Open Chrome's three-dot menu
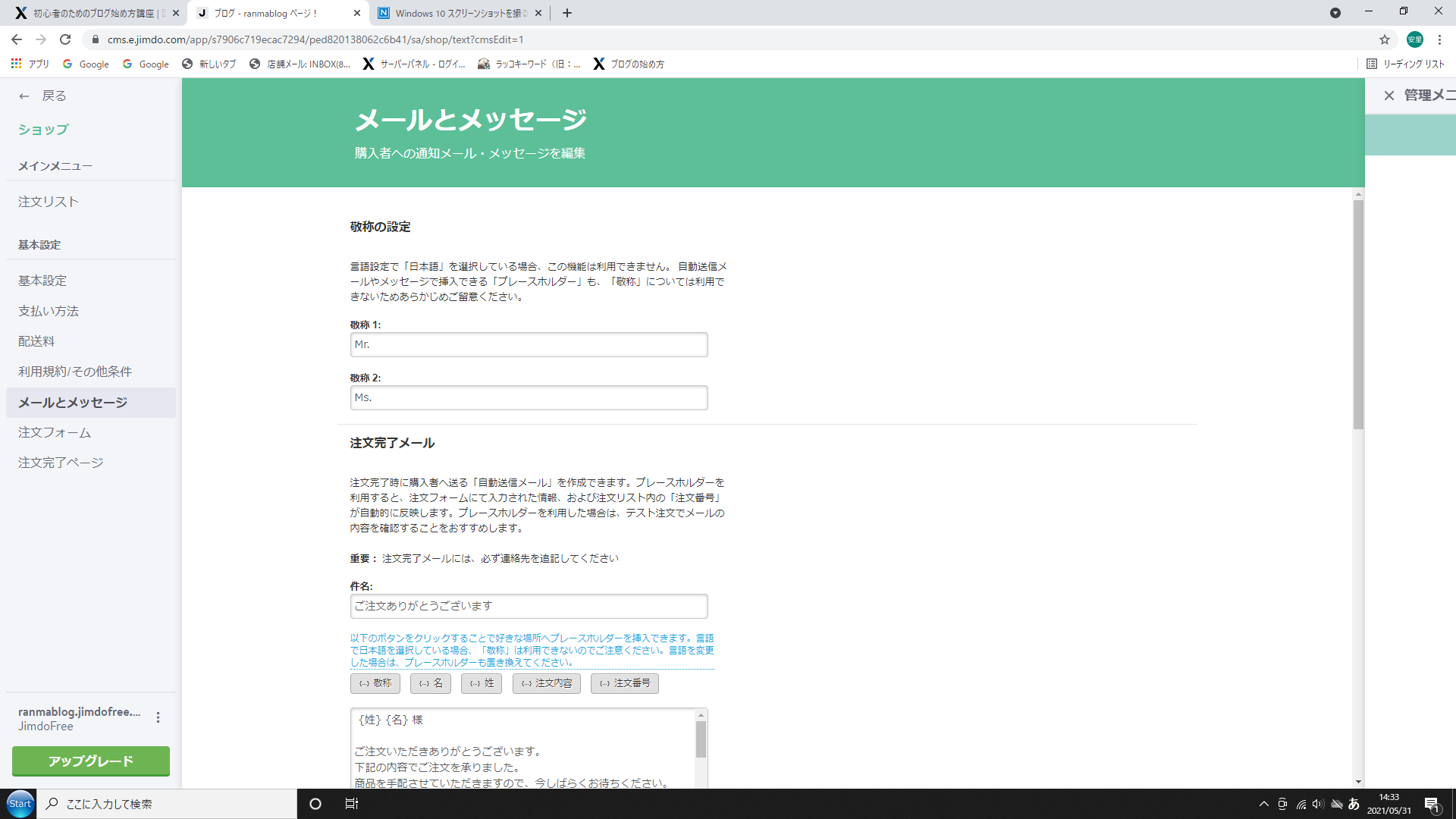The width and height of the screenshot is (1456, 819). point(1439,39)
